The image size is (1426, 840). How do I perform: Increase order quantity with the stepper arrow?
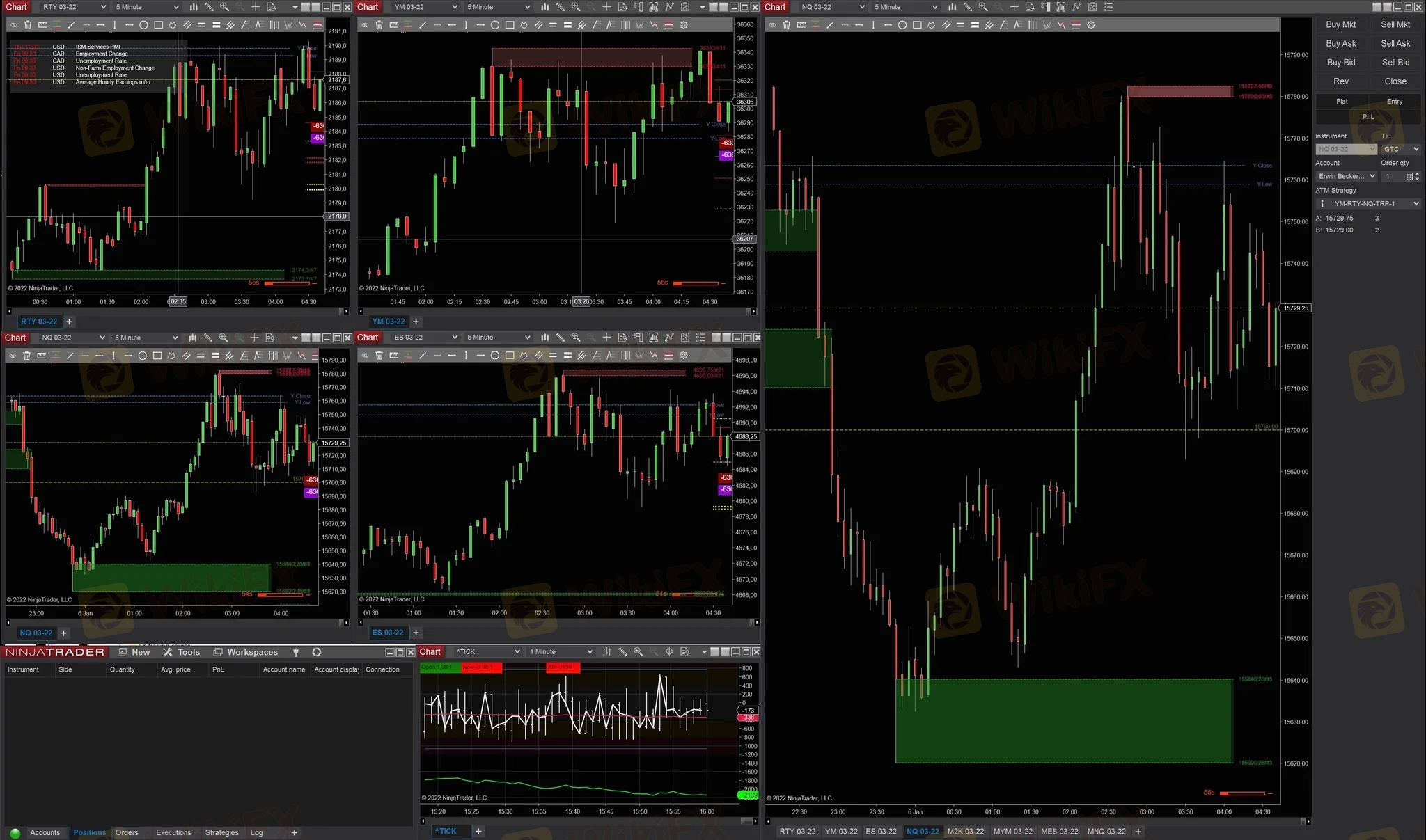click(1417, 174)
